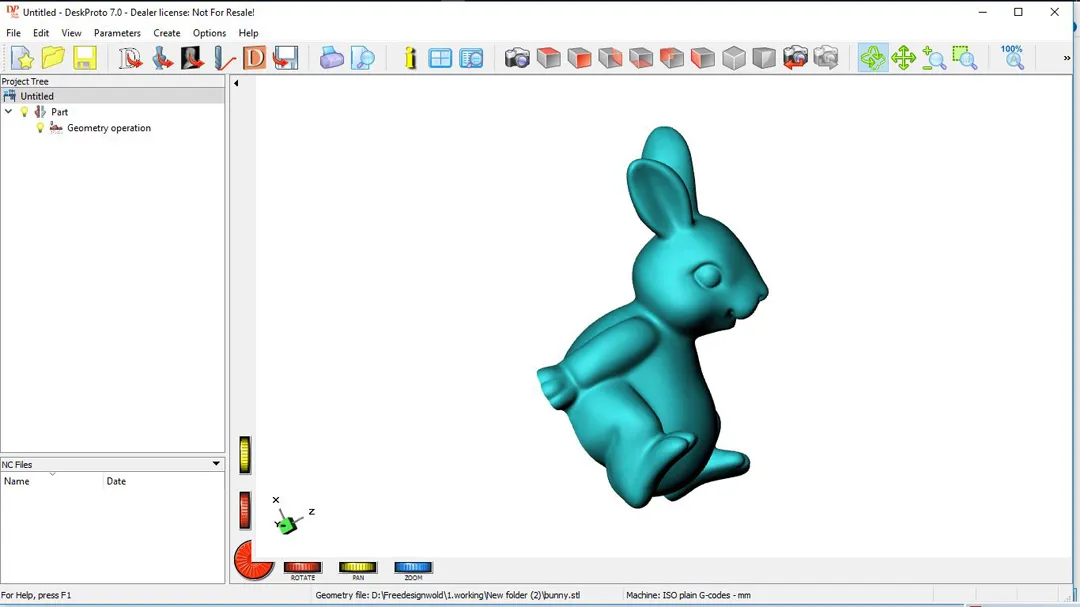Save the project using the floppy disk icon

click(x=85, y=58)
